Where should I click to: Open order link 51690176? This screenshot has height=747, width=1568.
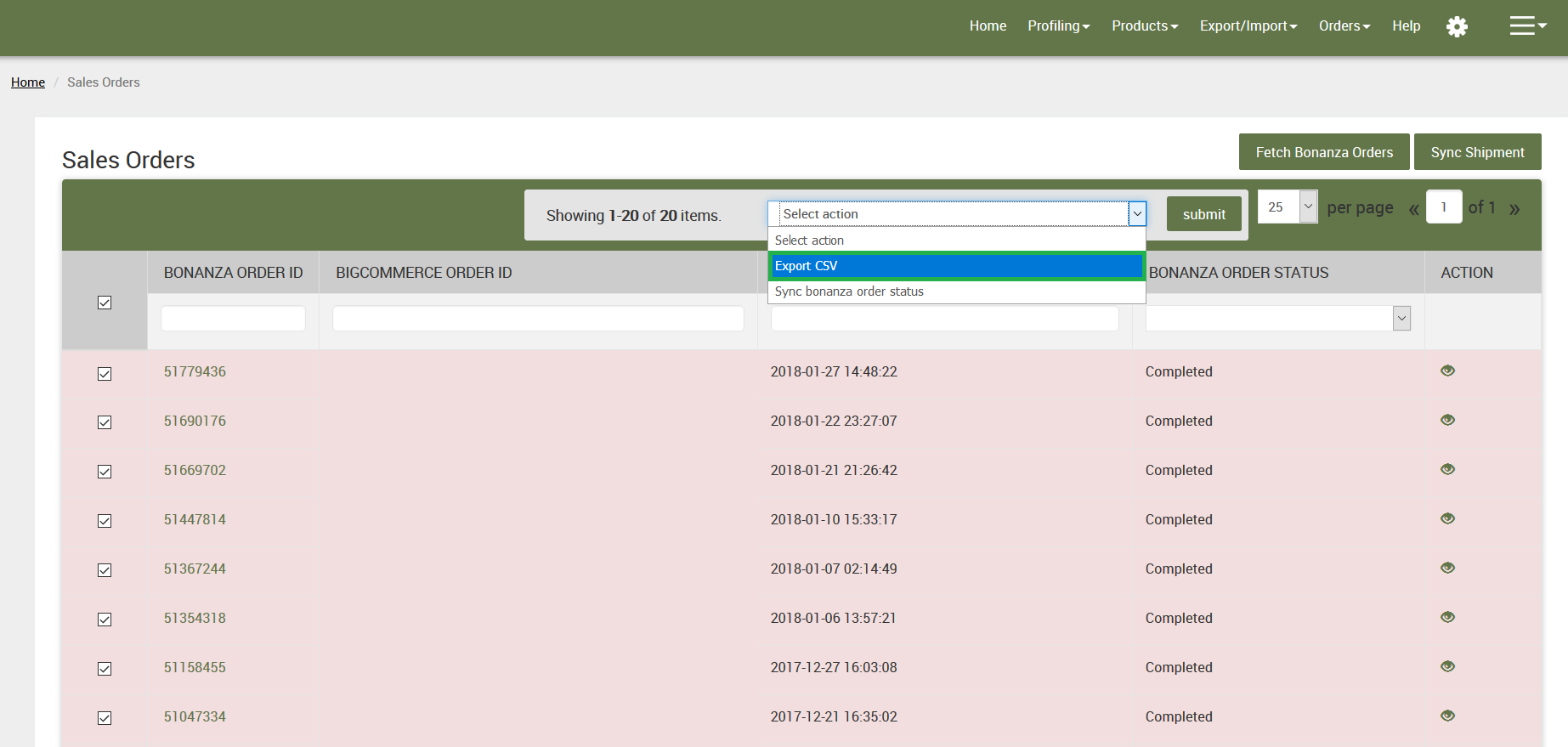(x=195, y=421)
